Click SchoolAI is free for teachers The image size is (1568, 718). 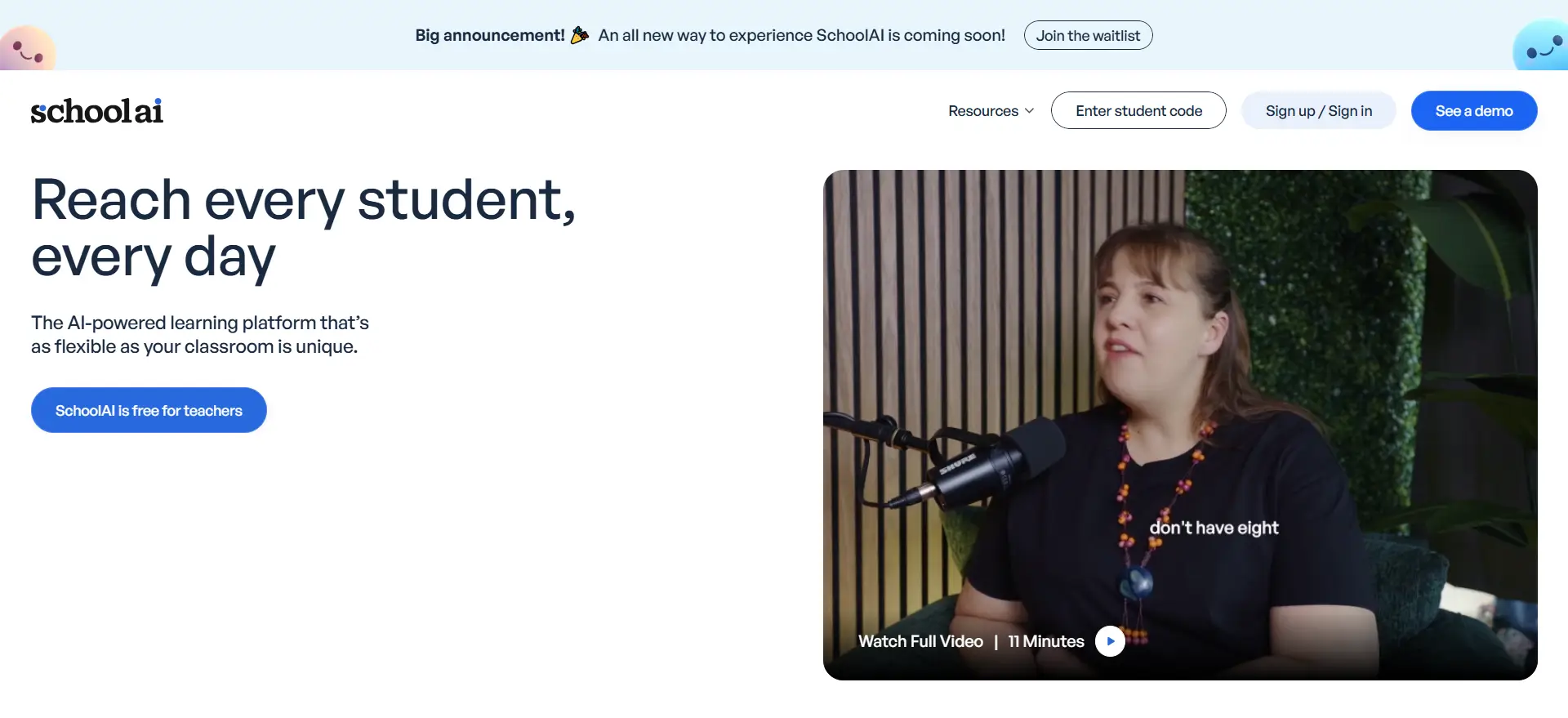pos(149,410)
